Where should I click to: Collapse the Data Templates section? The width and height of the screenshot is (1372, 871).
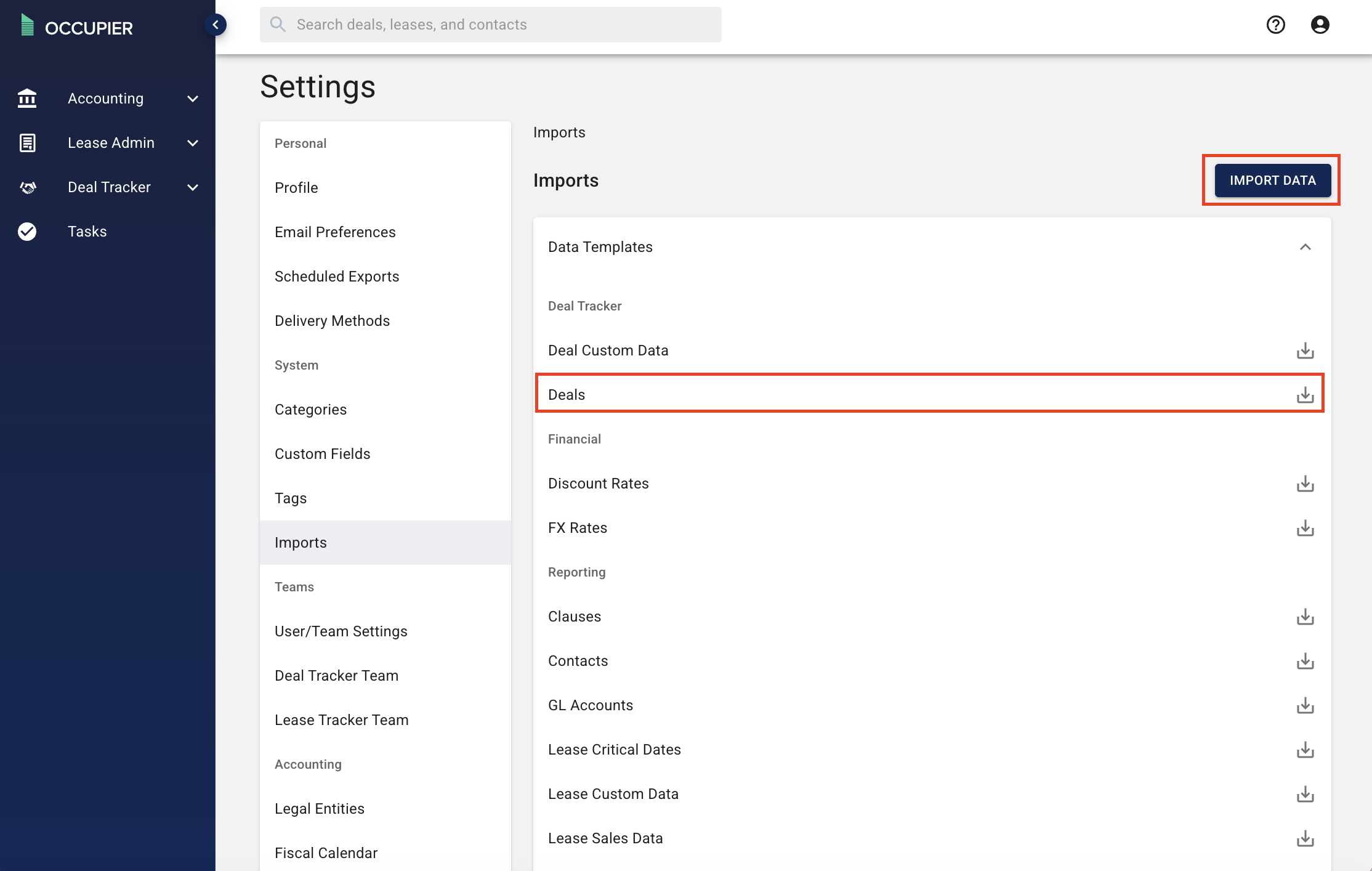1305,247
